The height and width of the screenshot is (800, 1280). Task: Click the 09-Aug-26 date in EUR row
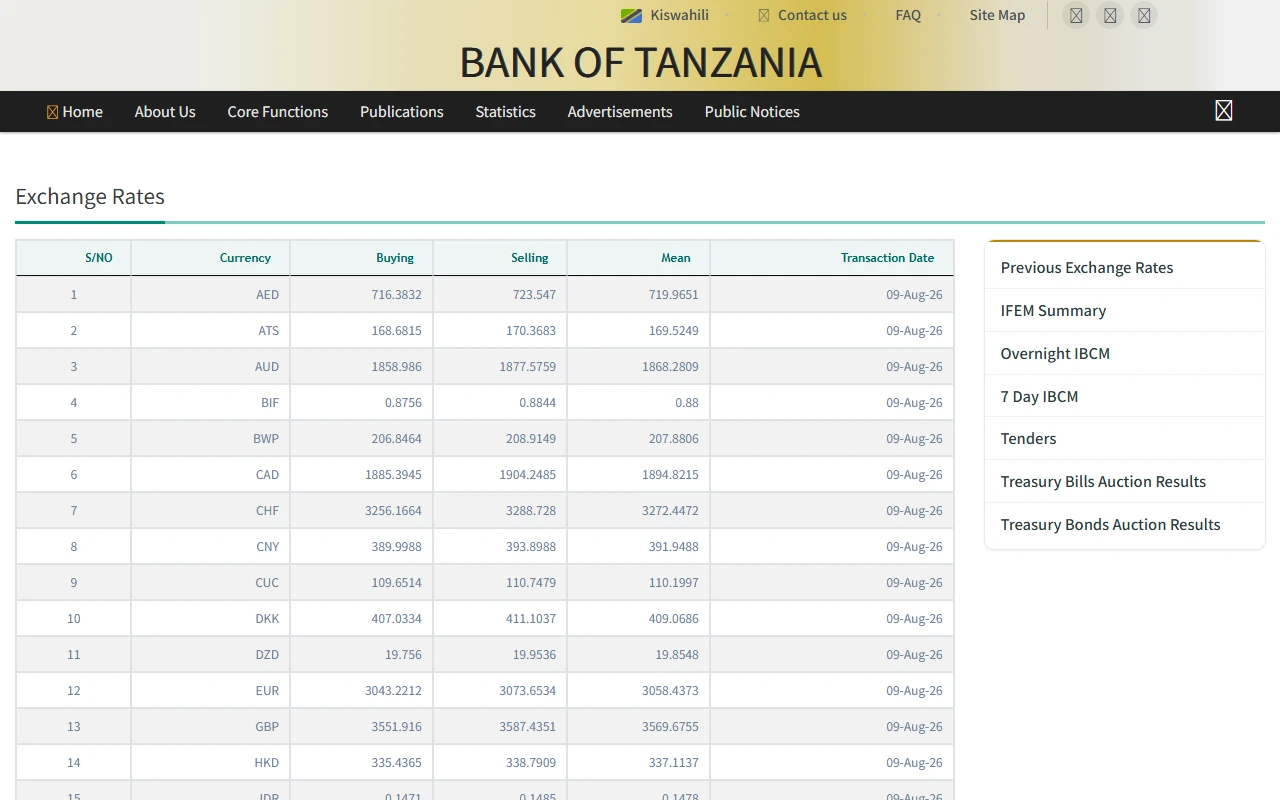(914, 691)
